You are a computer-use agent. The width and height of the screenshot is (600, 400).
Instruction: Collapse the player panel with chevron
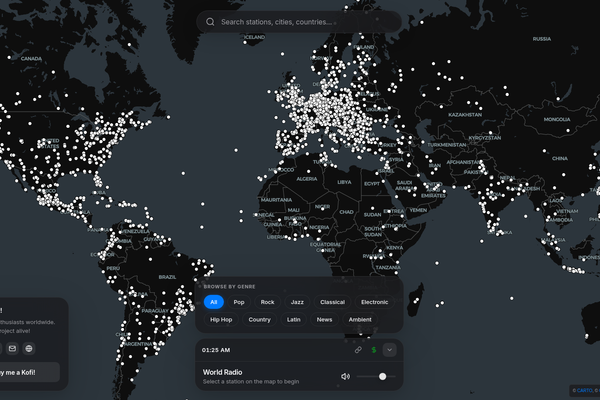389,350
